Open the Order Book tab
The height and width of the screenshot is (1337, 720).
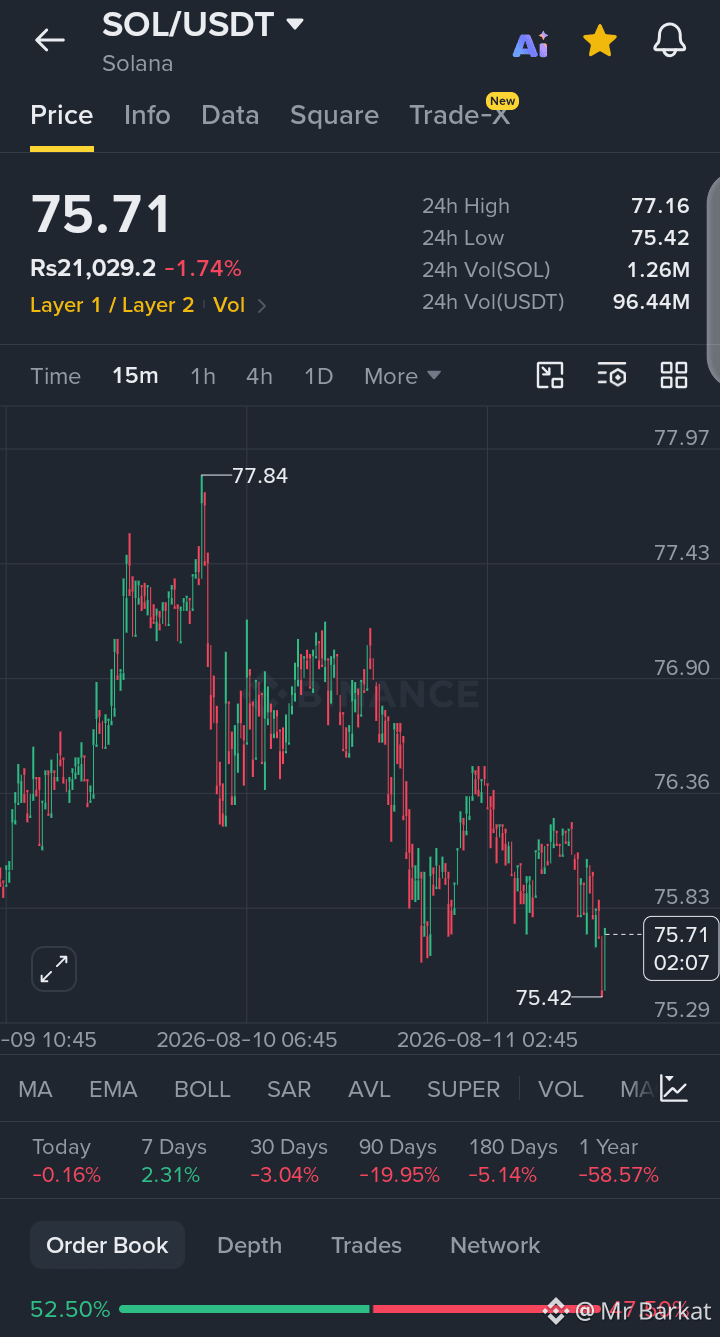click(107, 1245)
